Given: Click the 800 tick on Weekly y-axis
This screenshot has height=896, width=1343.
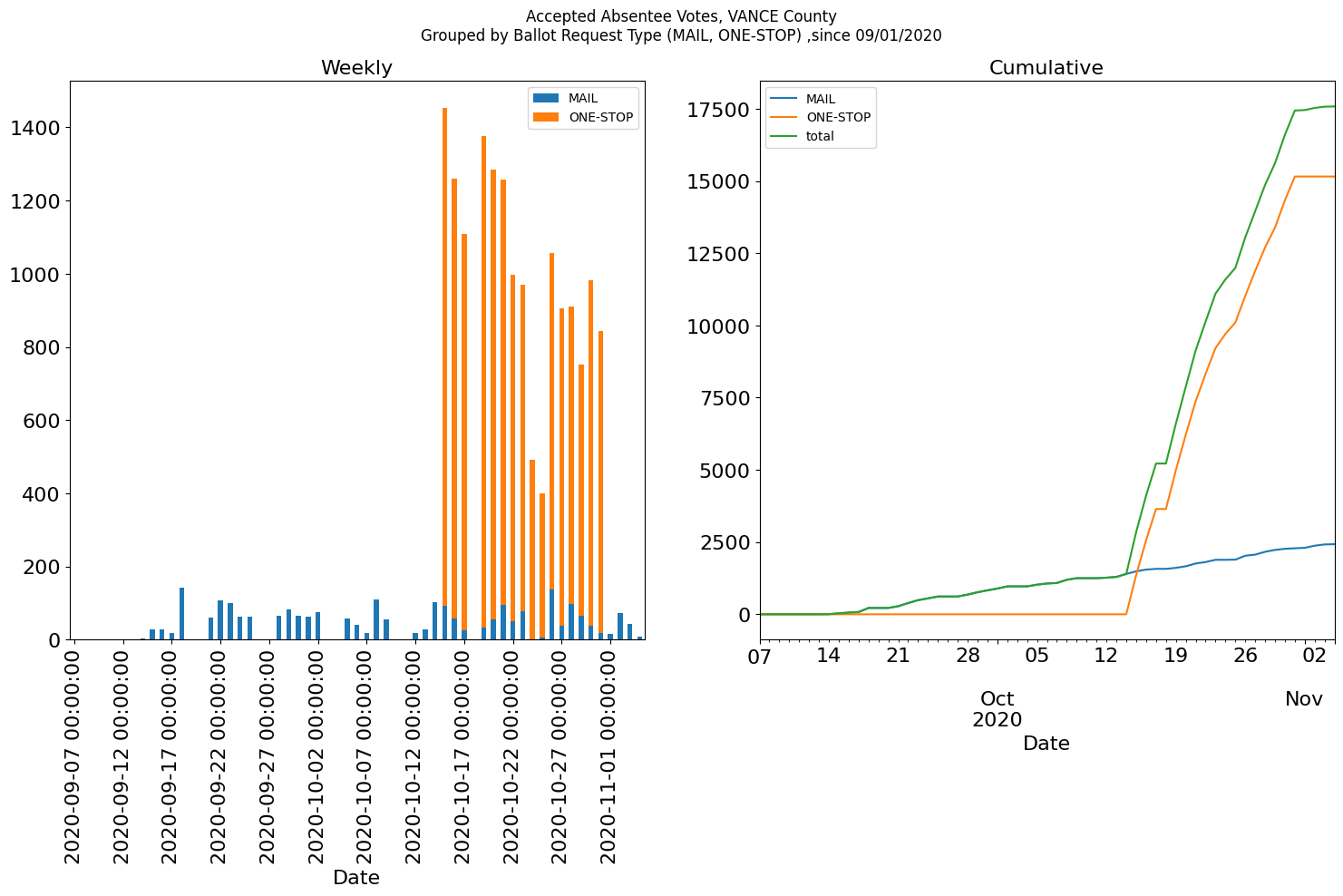Looking at the screenshot, I should pos(41,347).
